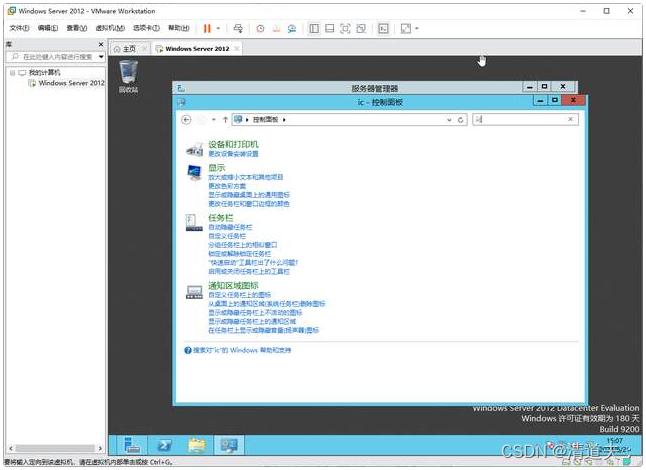Click 控制面板 in the address bar

coord(265,119)
